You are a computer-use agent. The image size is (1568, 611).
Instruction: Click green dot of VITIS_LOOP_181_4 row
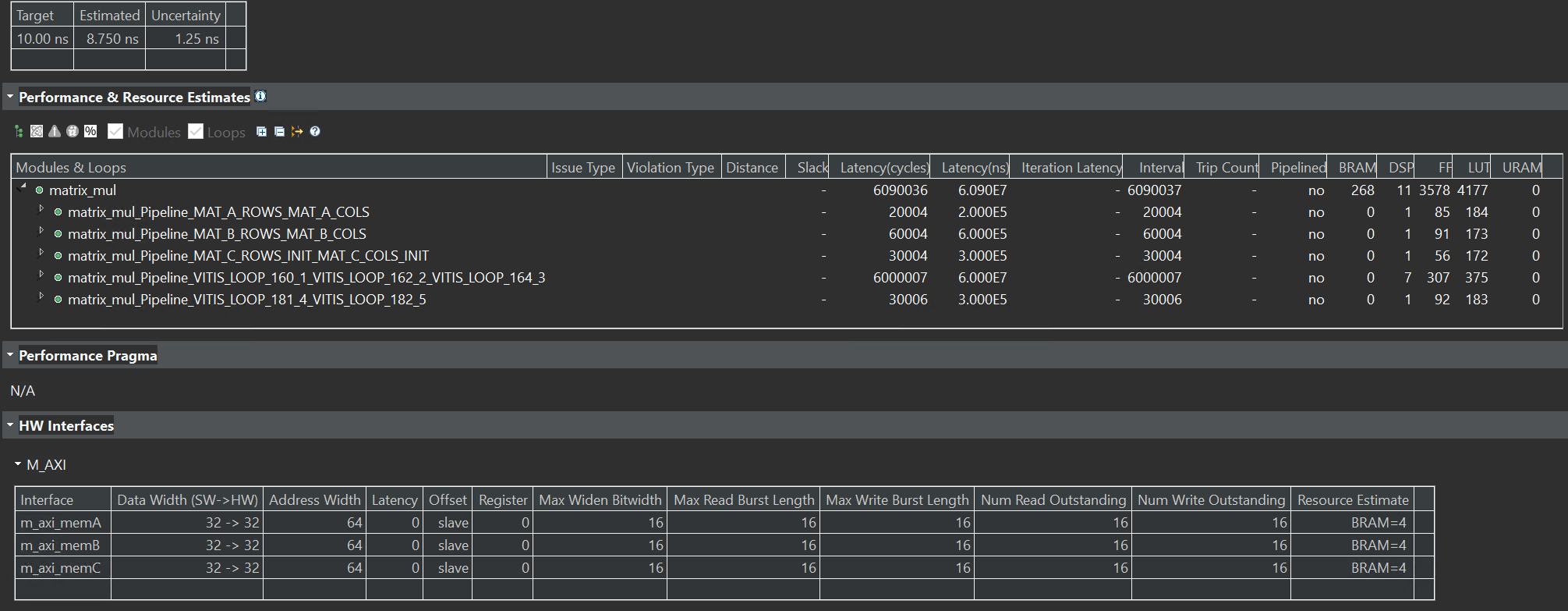coord(58,300)
